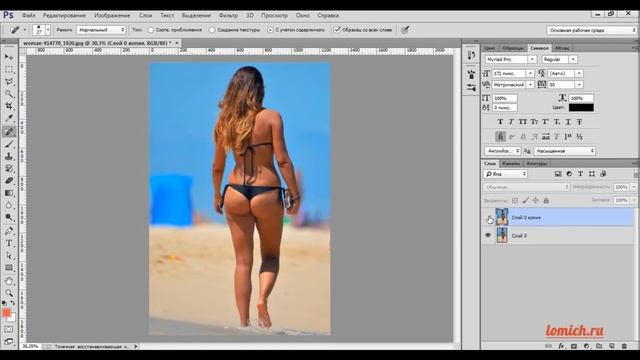Open the anti-aliasing 'Насыщенное' dropdown
Screen dimensions: 640x360
pyautogui.click(x=564, y=151)
